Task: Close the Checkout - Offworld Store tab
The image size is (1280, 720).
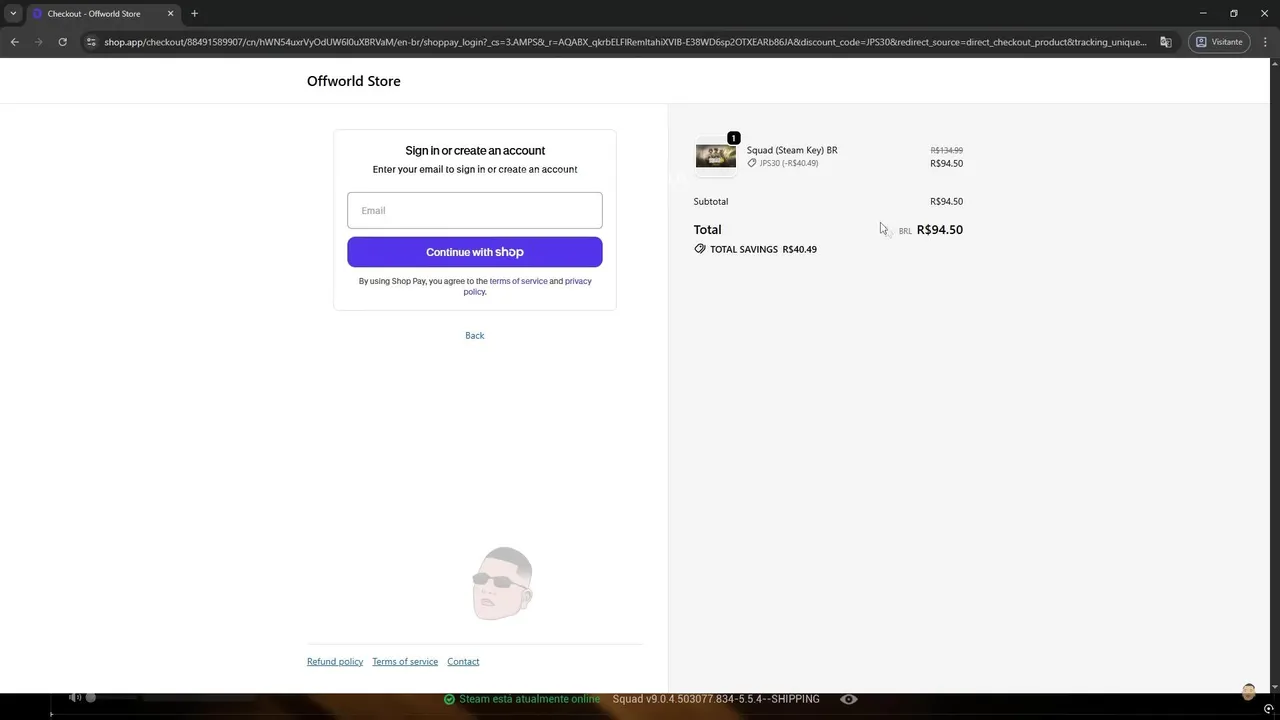Action: click(170, 14)
